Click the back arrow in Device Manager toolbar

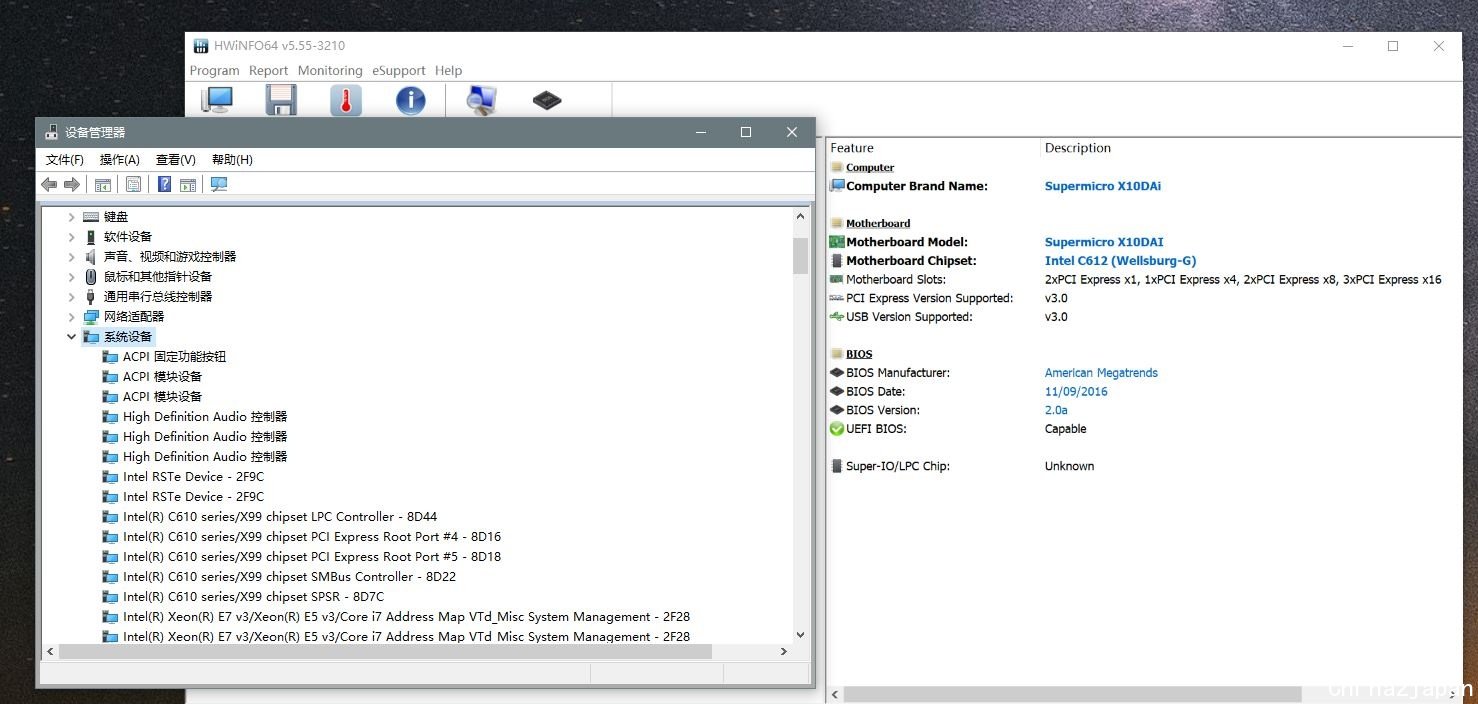49,184
